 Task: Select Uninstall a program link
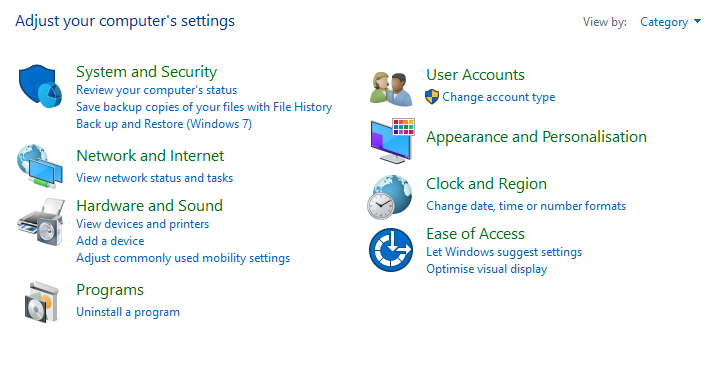pos(128,312)
